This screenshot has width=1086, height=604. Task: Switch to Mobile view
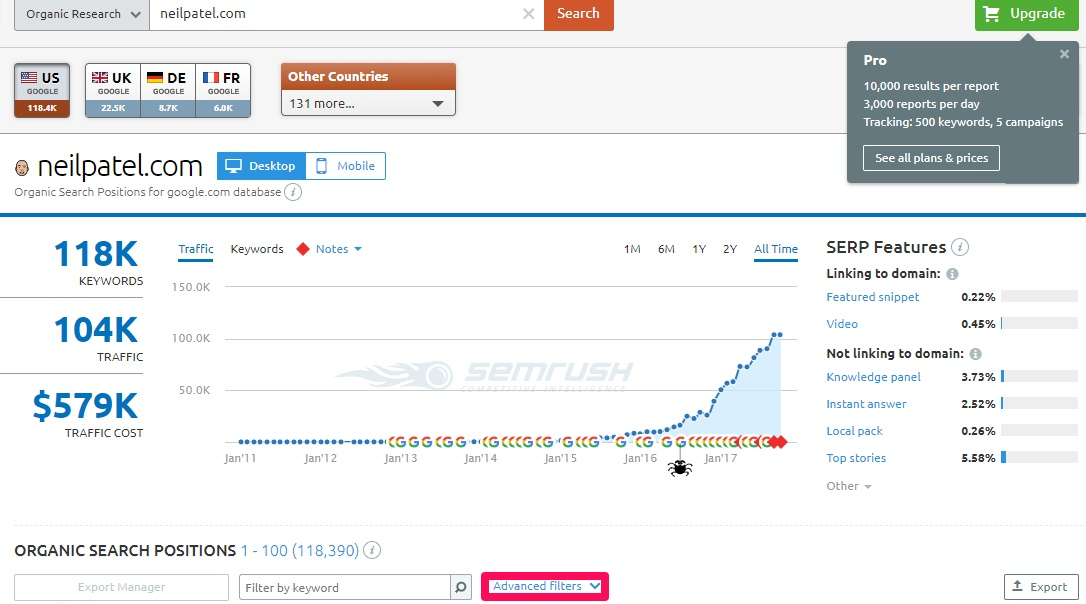tap(345, 166)
